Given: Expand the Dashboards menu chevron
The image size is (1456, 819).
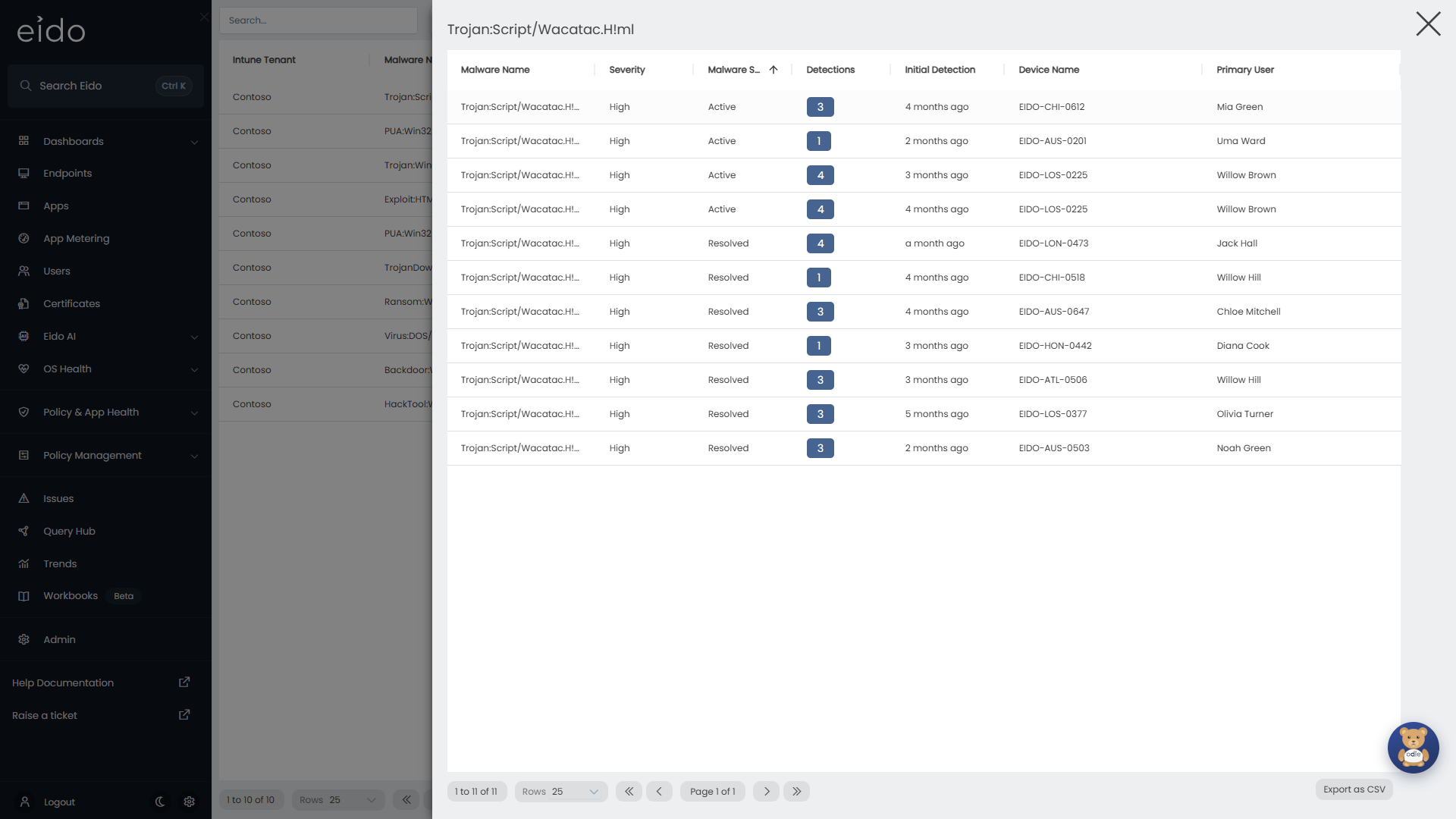Looking at the screenshot, I should [194, 142].
